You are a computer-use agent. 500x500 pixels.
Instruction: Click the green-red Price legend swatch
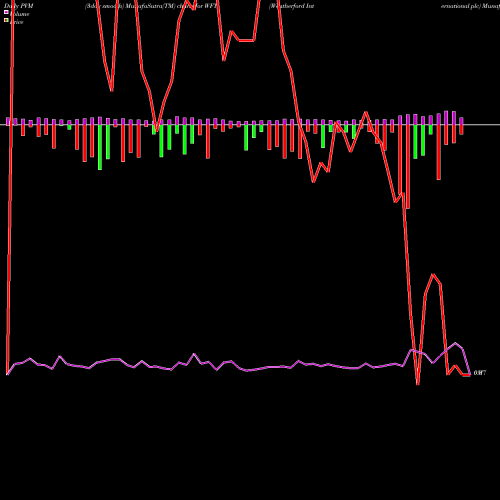point(6,20)
